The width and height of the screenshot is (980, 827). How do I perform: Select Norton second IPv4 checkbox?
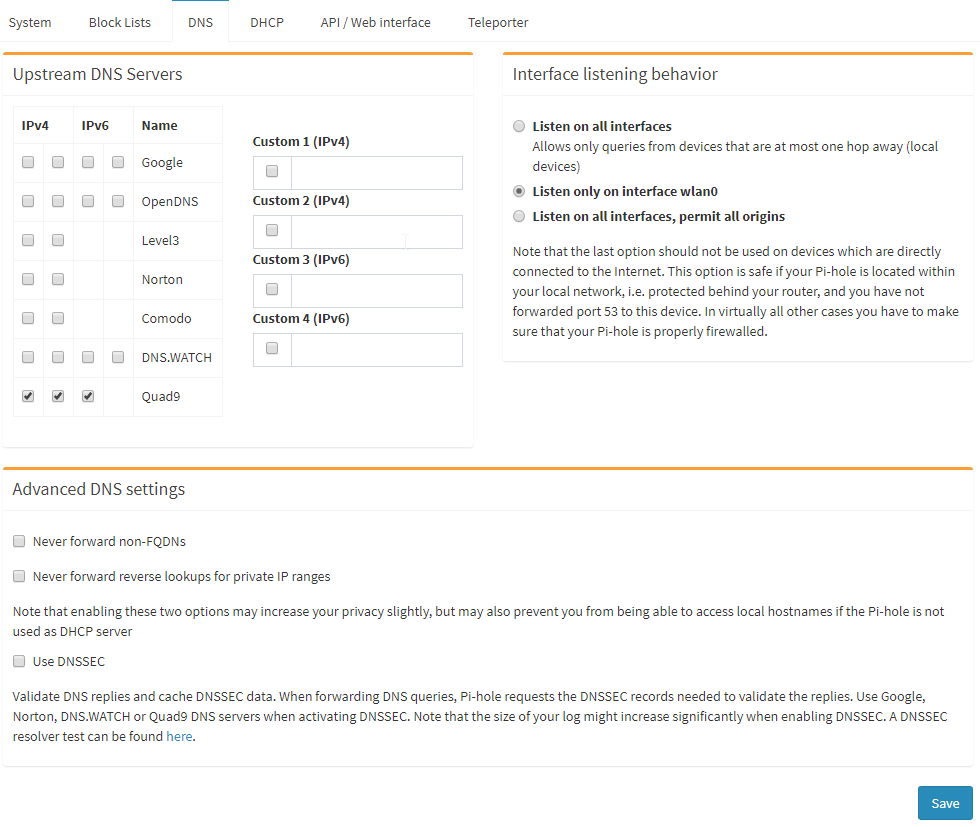point(58,279)
